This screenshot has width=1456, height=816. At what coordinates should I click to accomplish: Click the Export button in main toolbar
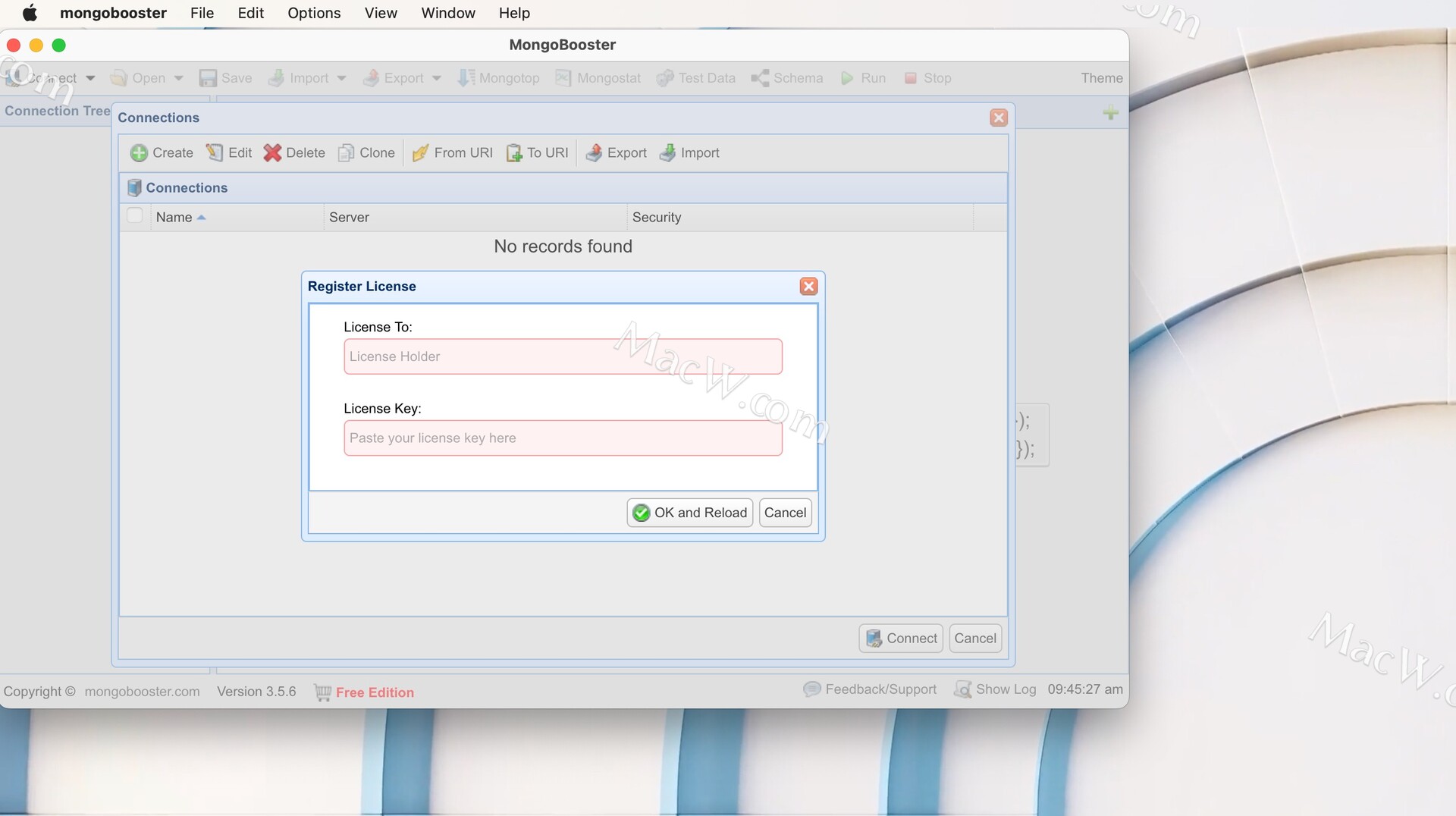click(x=394, y=78)
